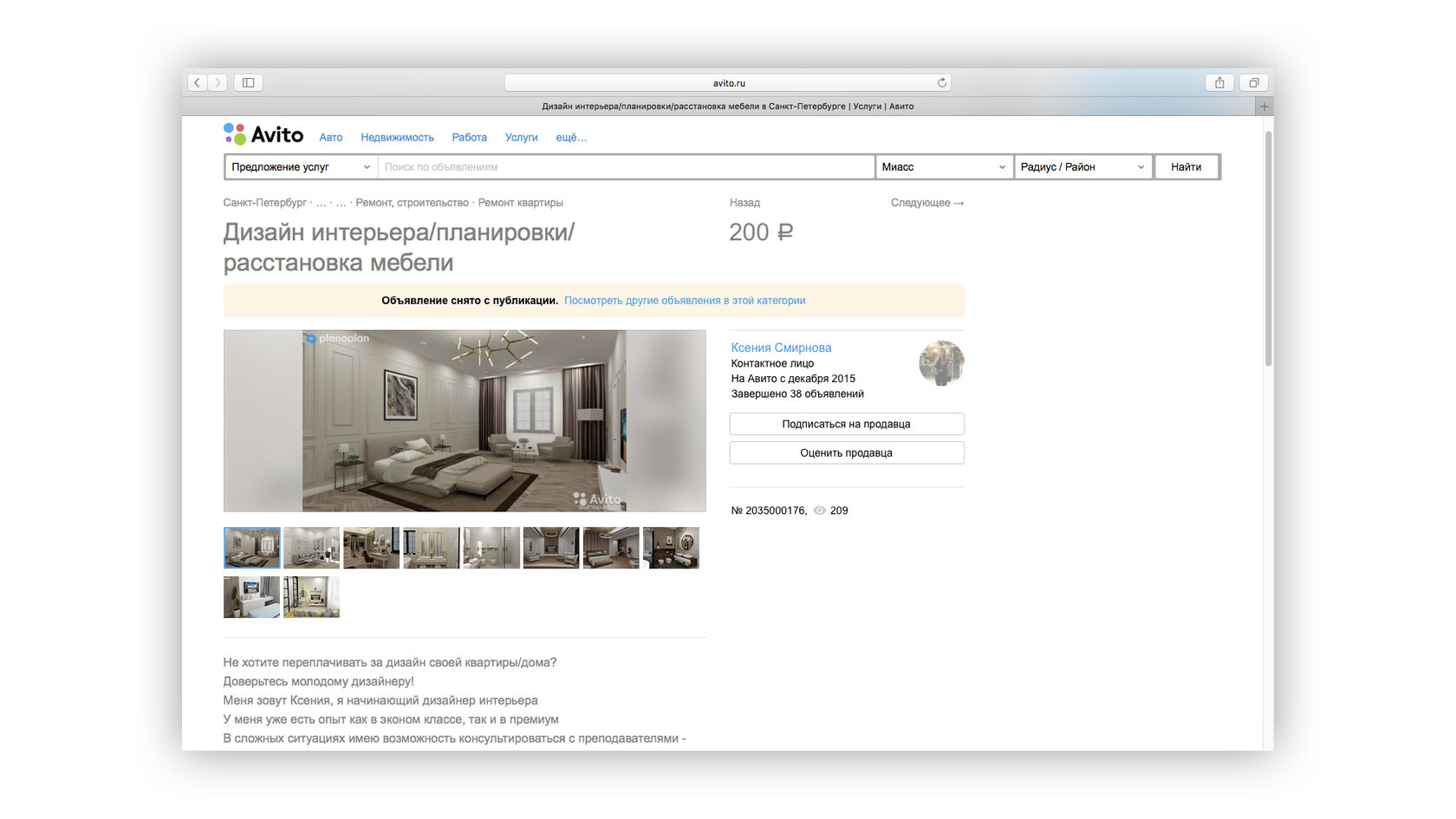This screenshot has width=1456, height=819.
Task: Open Safari's share menu
Action: click(x=1219, y=82)
